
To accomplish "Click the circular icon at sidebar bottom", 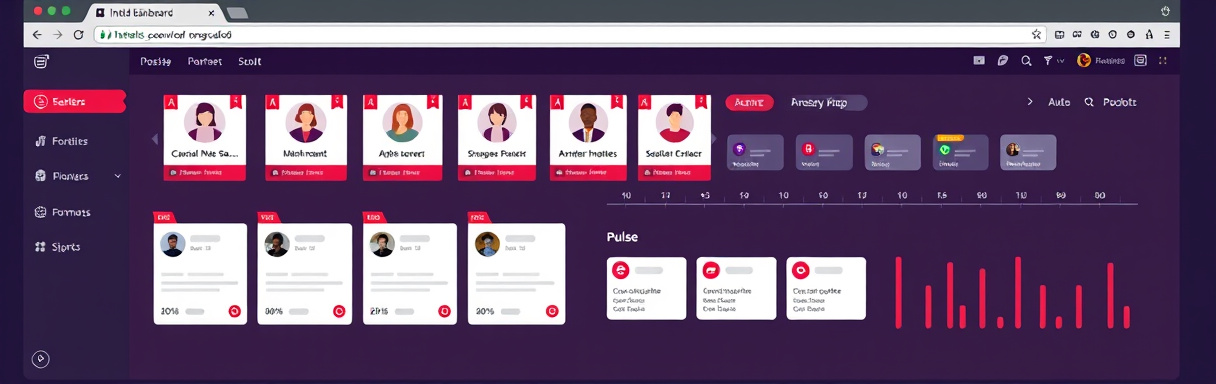I will [x=41, y=359].
